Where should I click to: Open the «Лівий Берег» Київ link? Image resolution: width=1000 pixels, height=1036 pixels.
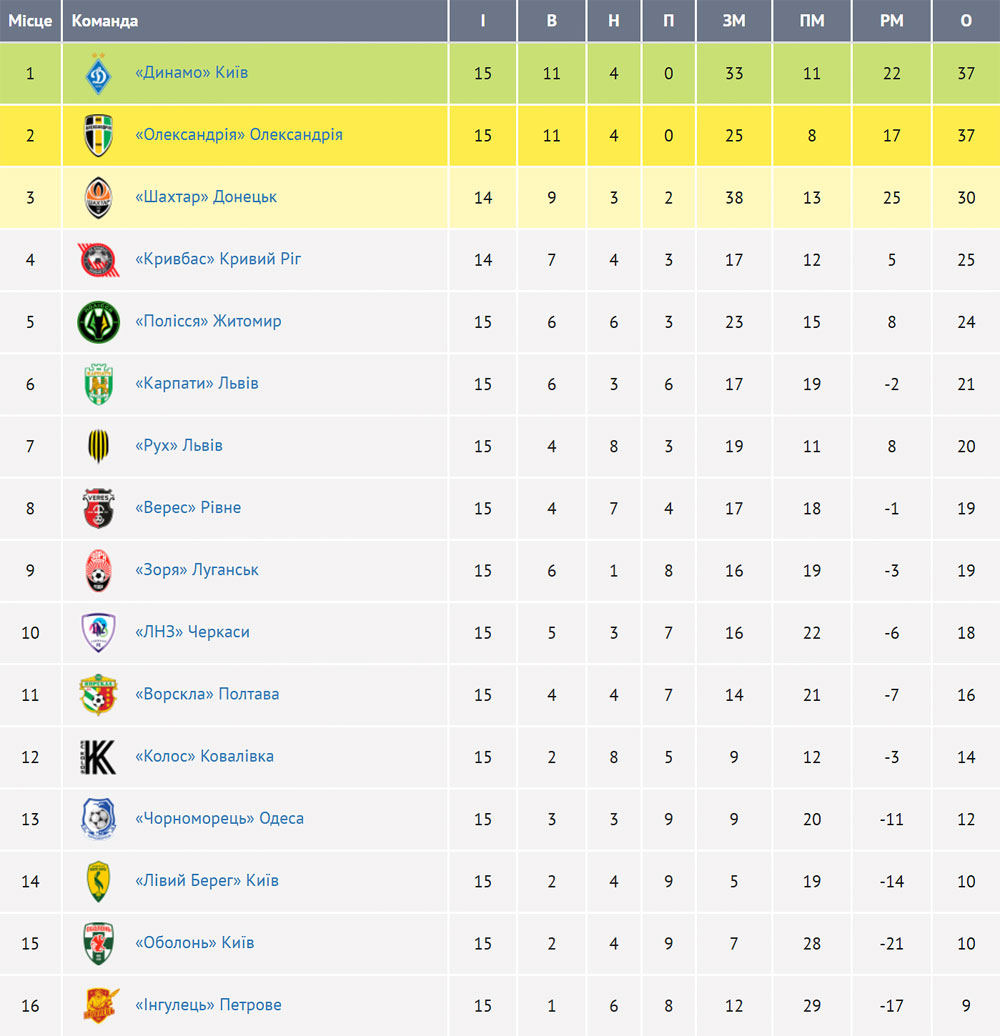coord(207,880)
